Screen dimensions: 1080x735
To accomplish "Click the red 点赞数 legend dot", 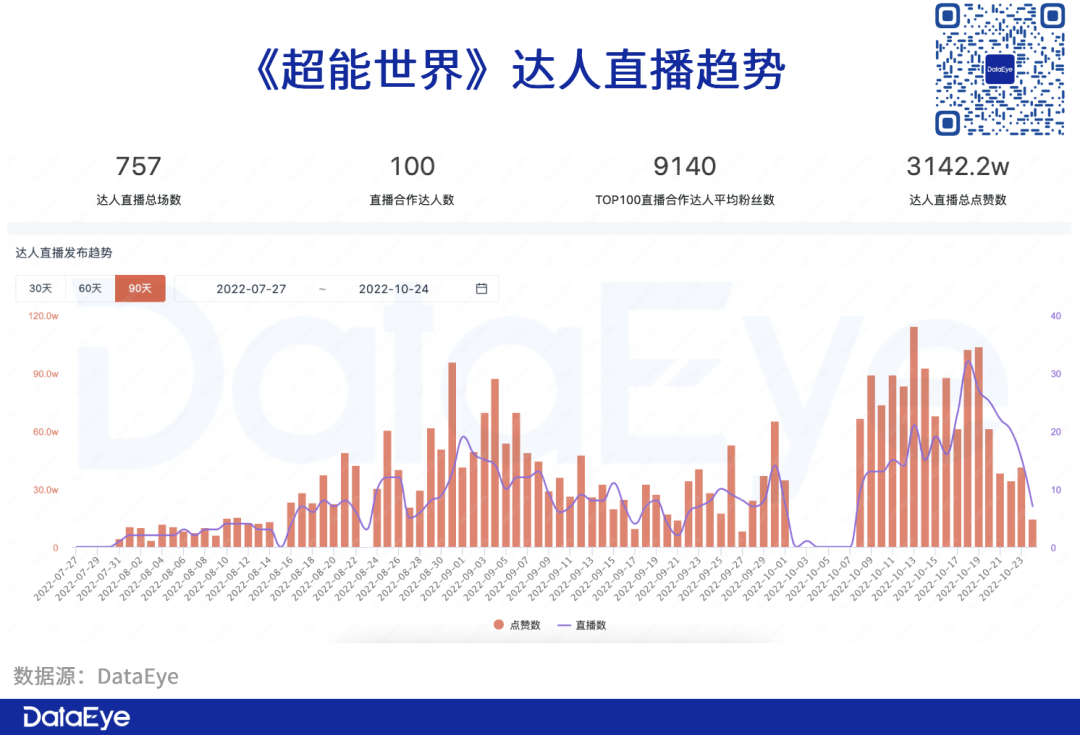I will [x=498, y=625].
